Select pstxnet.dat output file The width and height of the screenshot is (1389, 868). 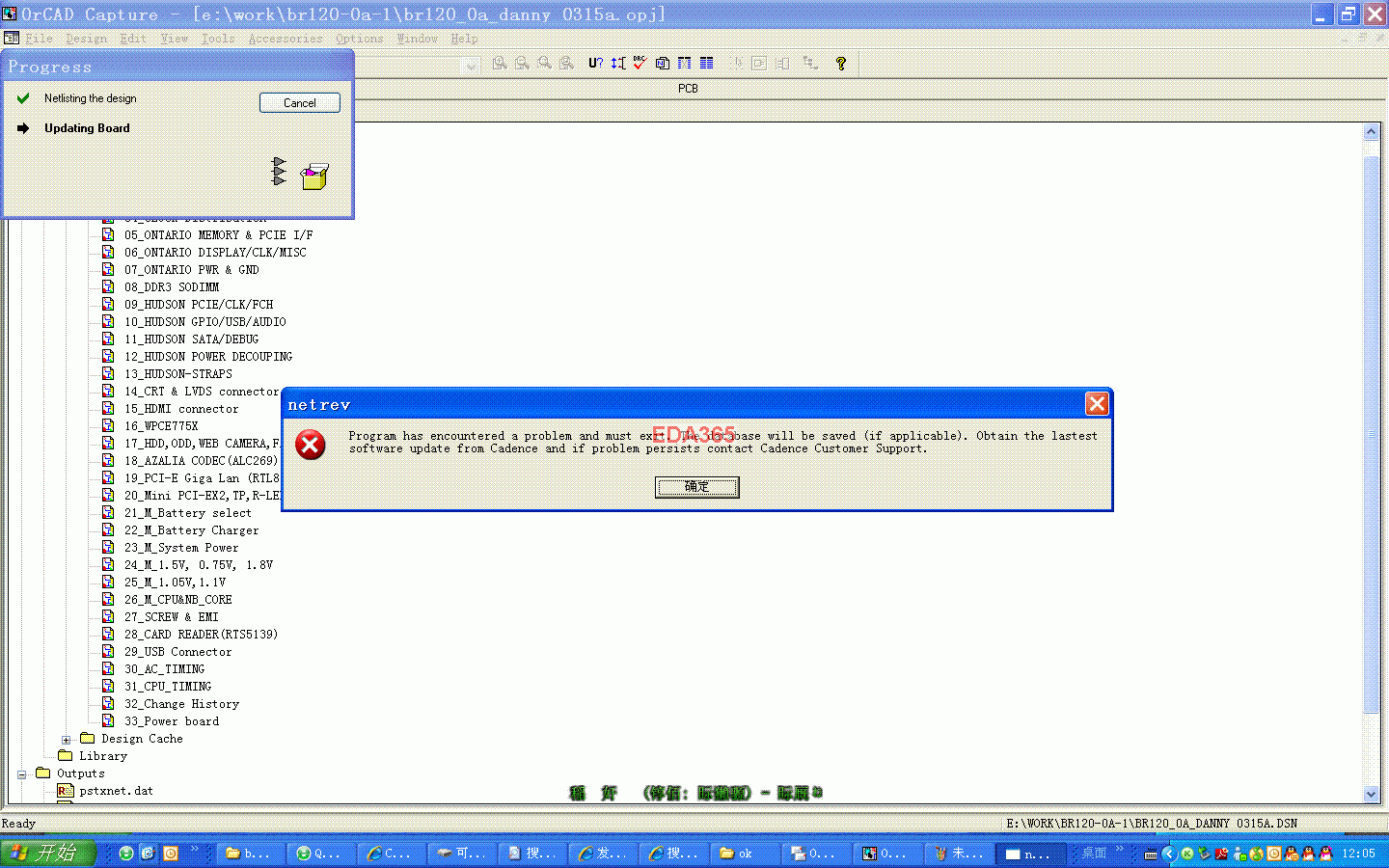point(116,790)
